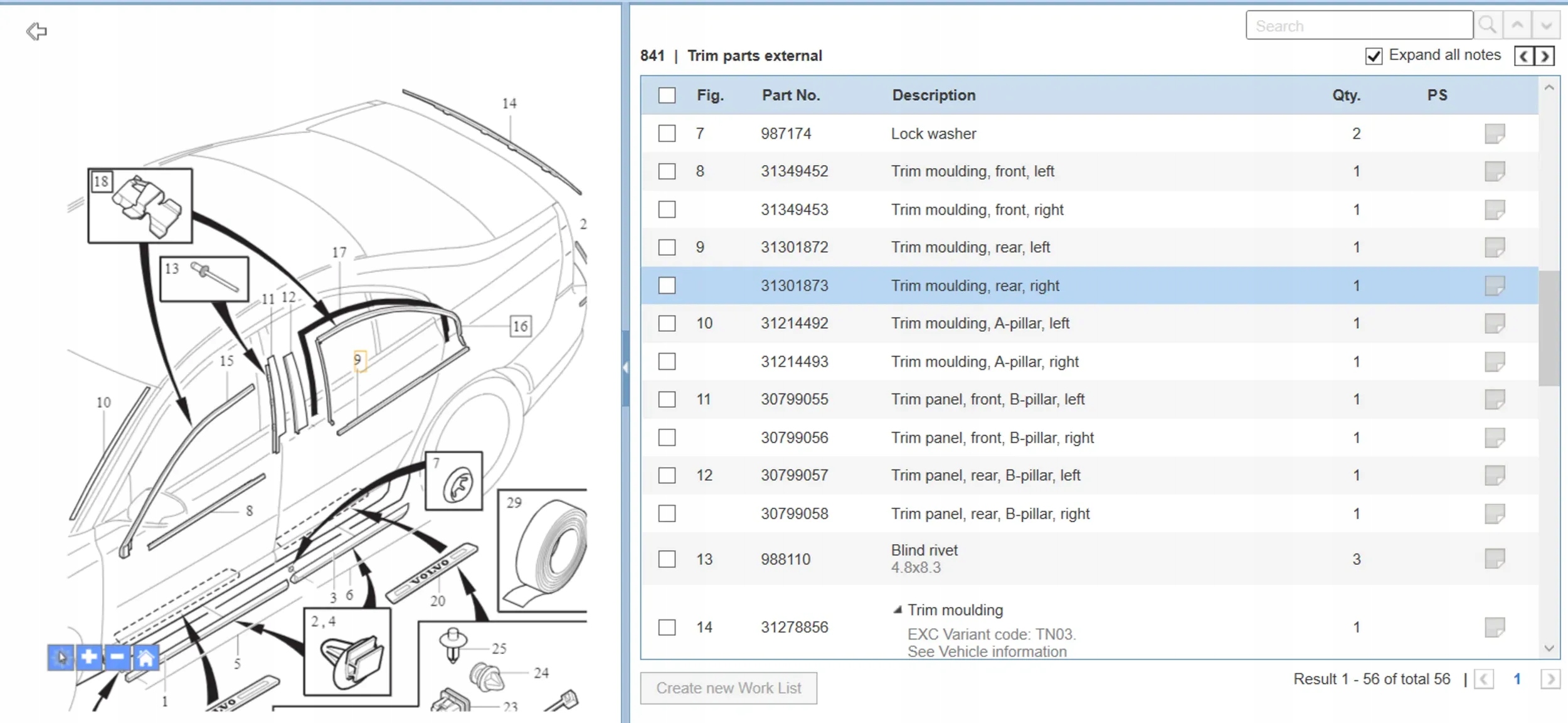Click the zoom in plus button on the diagram
Image resolution: width=1568 pixels, height=723 pixels.
89,657
